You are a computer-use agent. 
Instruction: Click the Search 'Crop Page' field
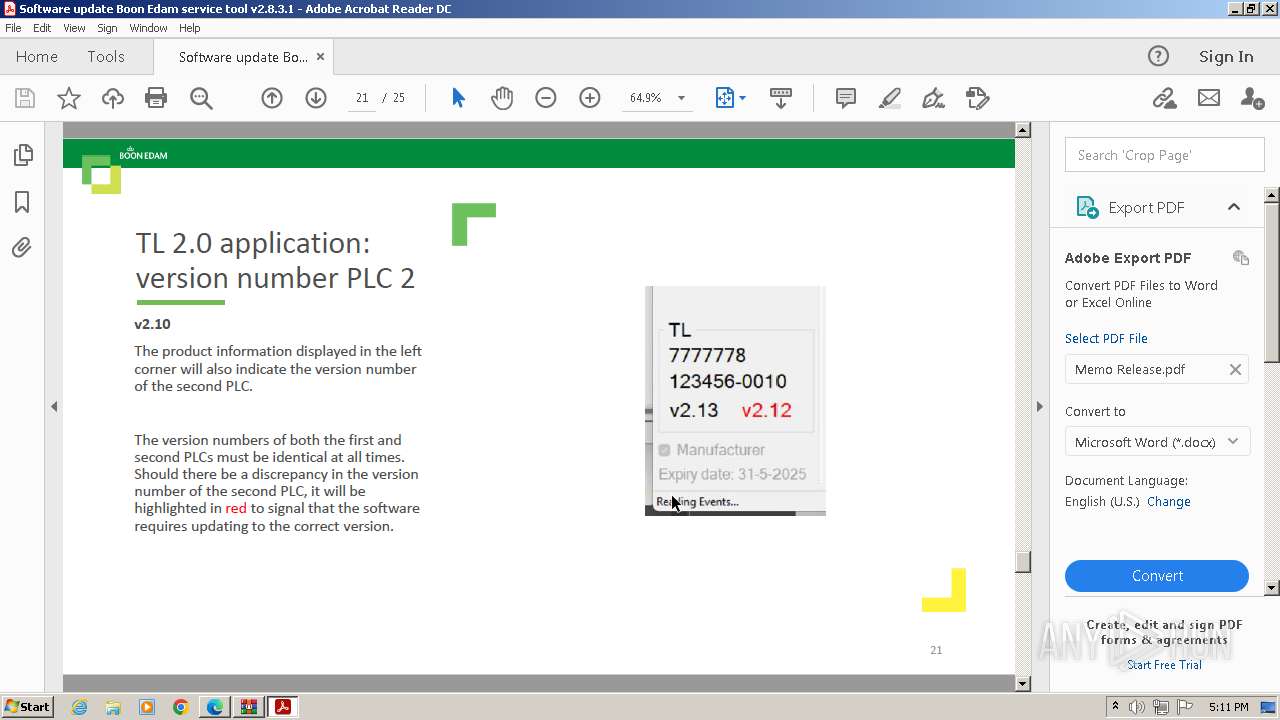[x=1165, y=155]
